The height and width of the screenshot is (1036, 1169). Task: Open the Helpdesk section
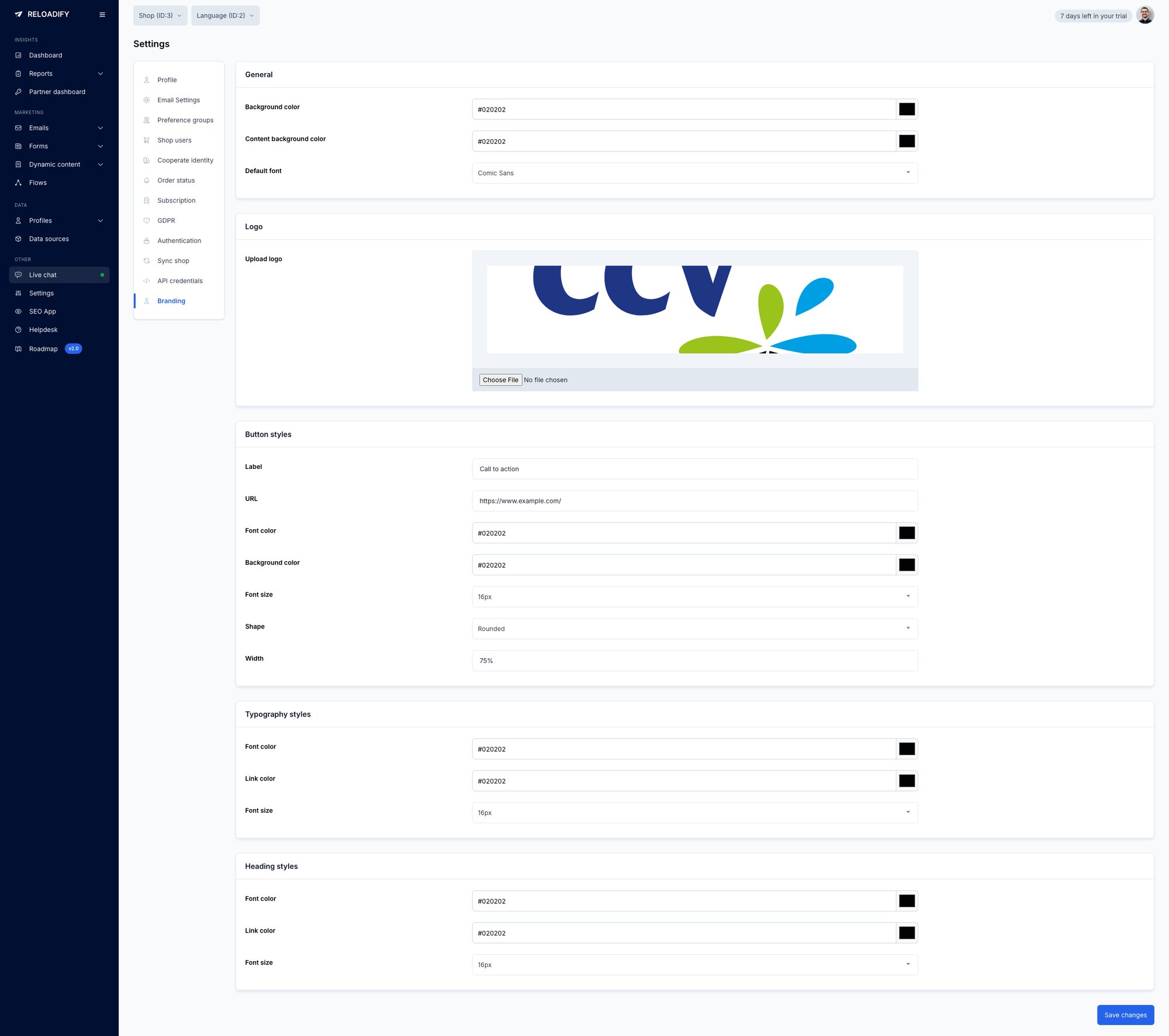pos(43,329)
